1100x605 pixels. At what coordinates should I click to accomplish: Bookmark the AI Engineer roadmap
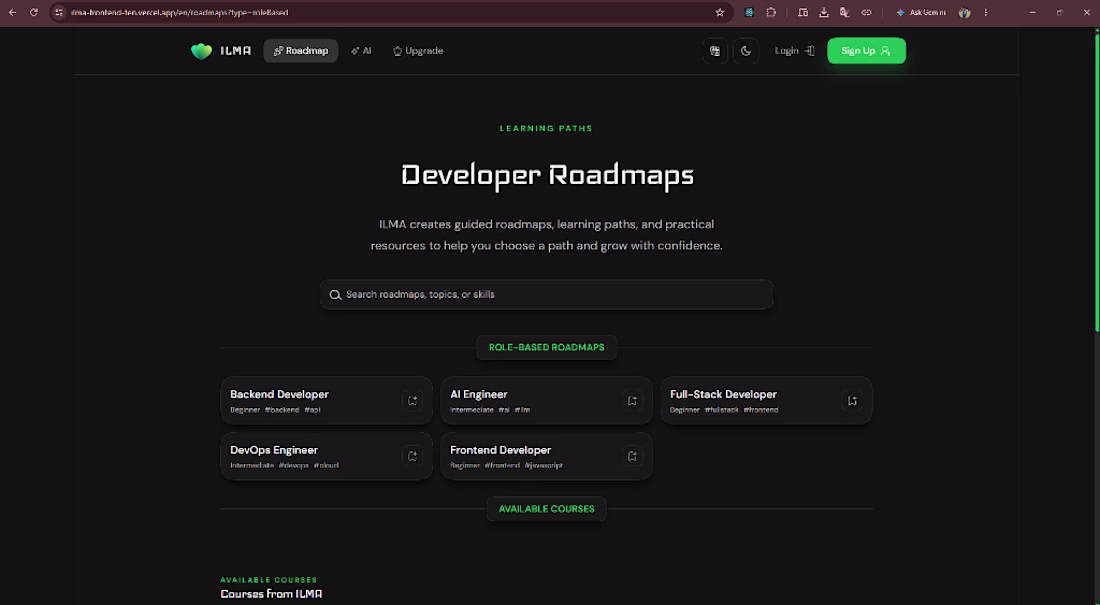632,401
